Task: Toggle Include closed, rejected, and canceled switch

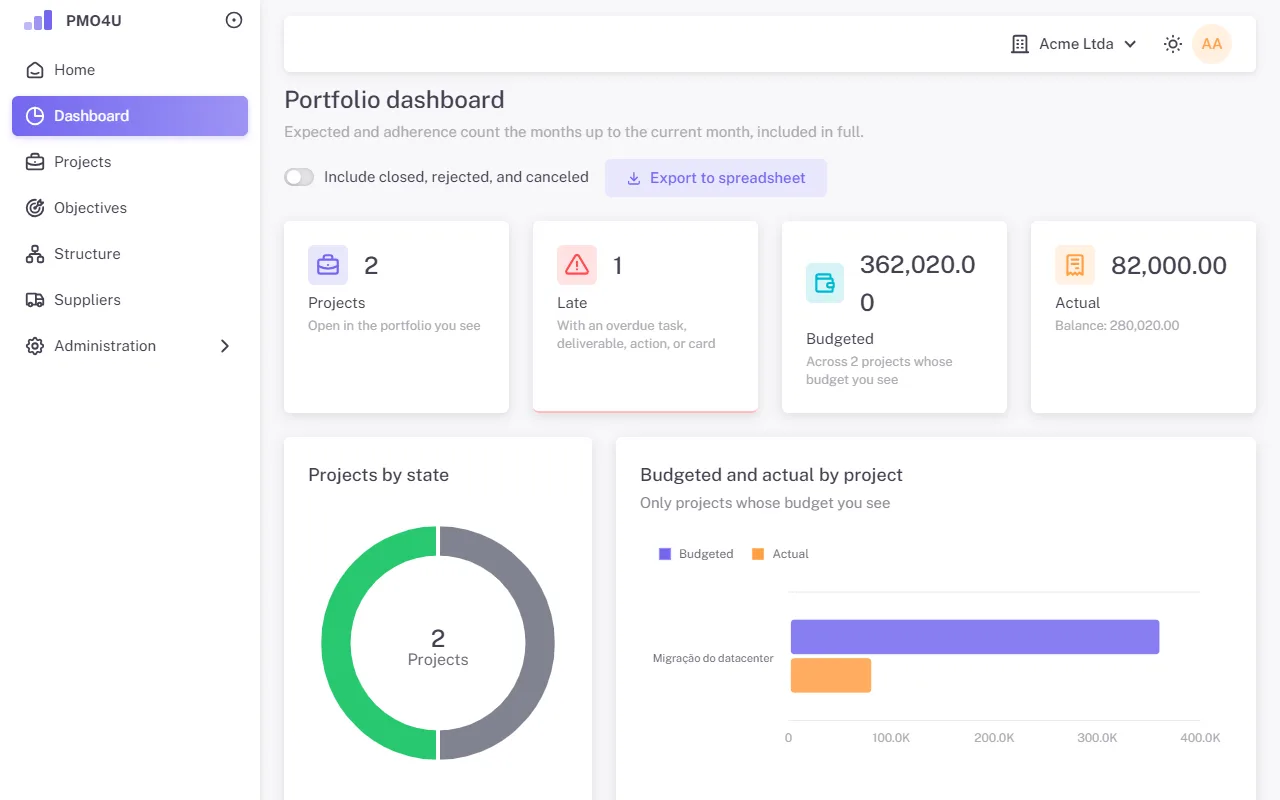Action: click(x=299, y=177)
